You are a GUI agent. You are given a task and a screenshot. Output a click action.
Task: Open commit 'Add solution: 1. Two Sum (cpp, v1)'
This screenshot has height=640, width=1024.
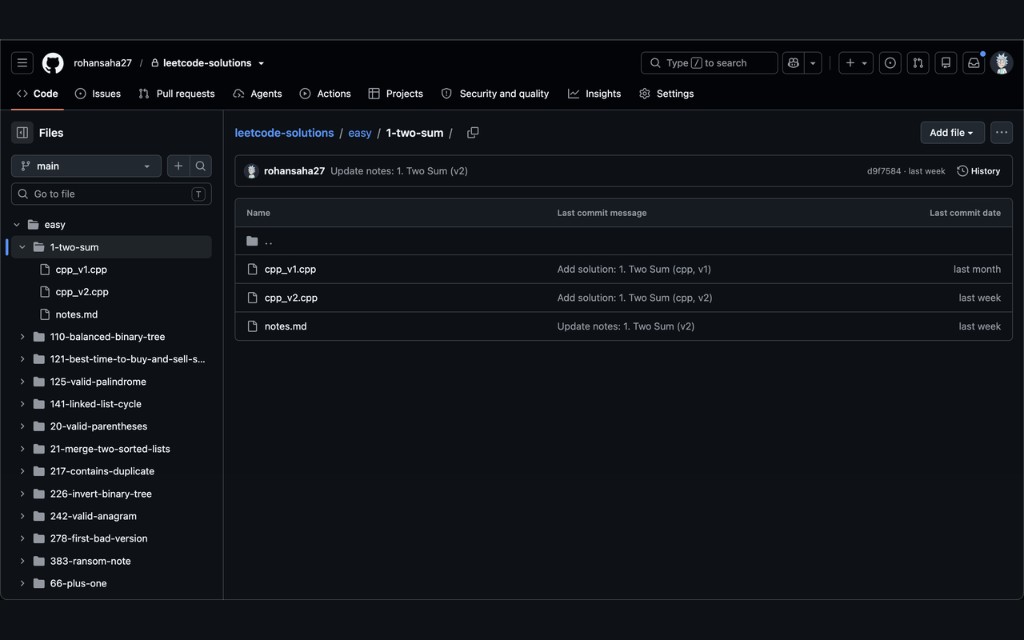point(633,269)
